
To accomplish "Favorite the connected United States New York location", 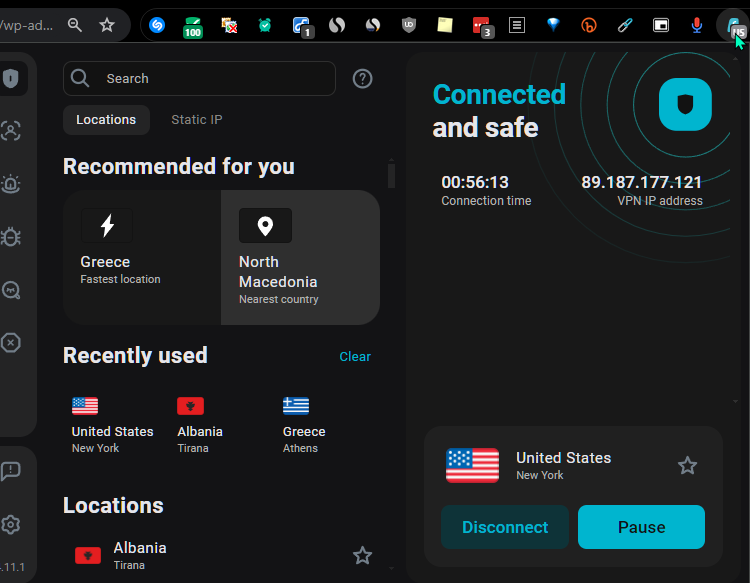I will coord(687,465).
